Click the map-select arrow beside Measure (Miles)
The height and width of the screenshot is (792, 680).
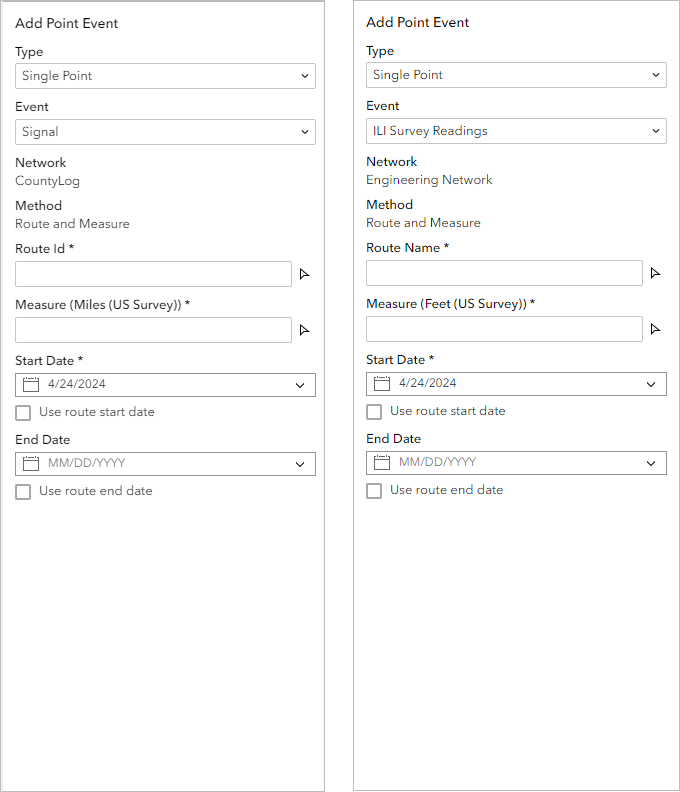[305, 330]
